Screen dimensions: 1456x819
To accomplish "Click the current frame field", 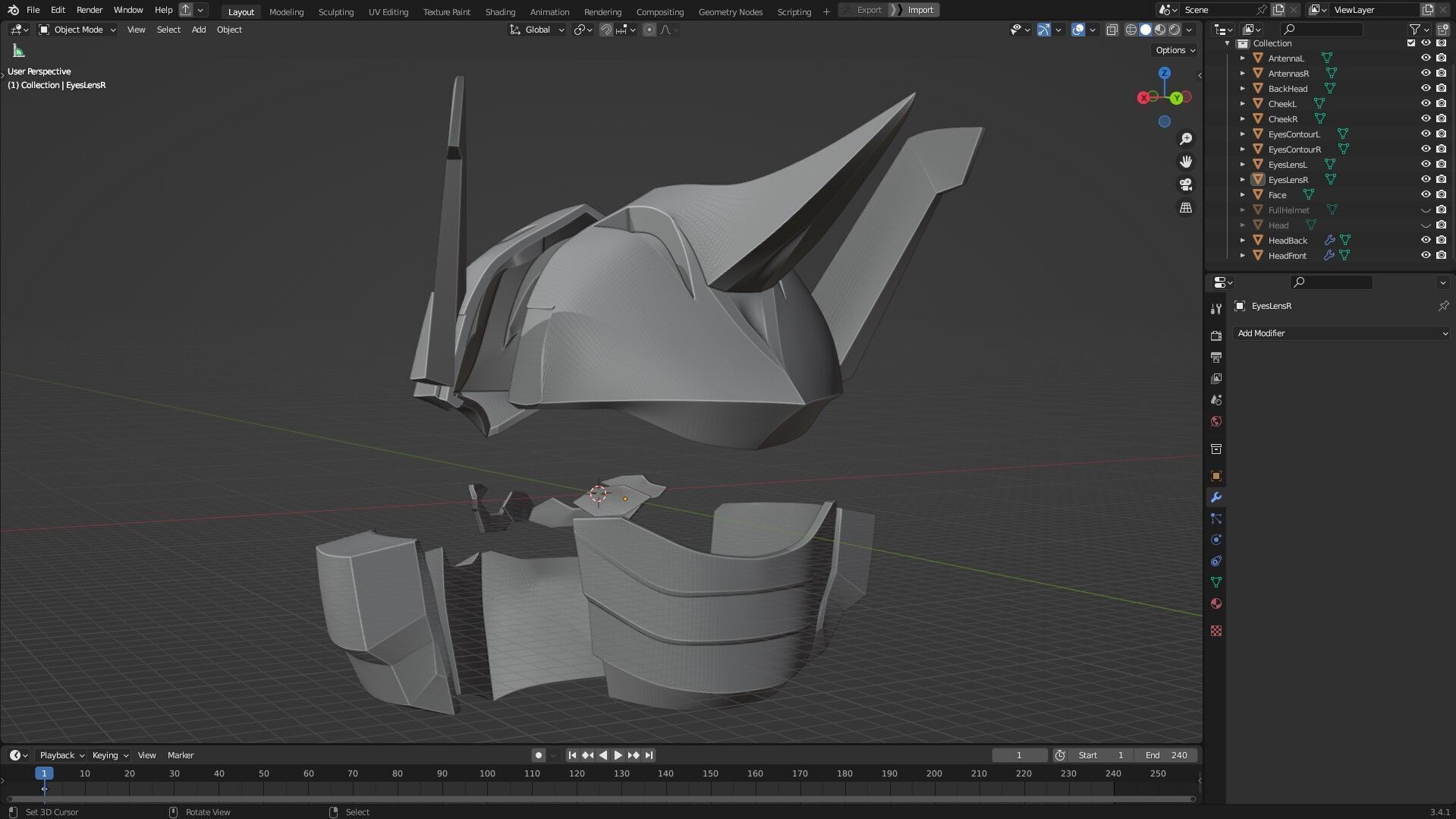I will [x=1019, y=755].
